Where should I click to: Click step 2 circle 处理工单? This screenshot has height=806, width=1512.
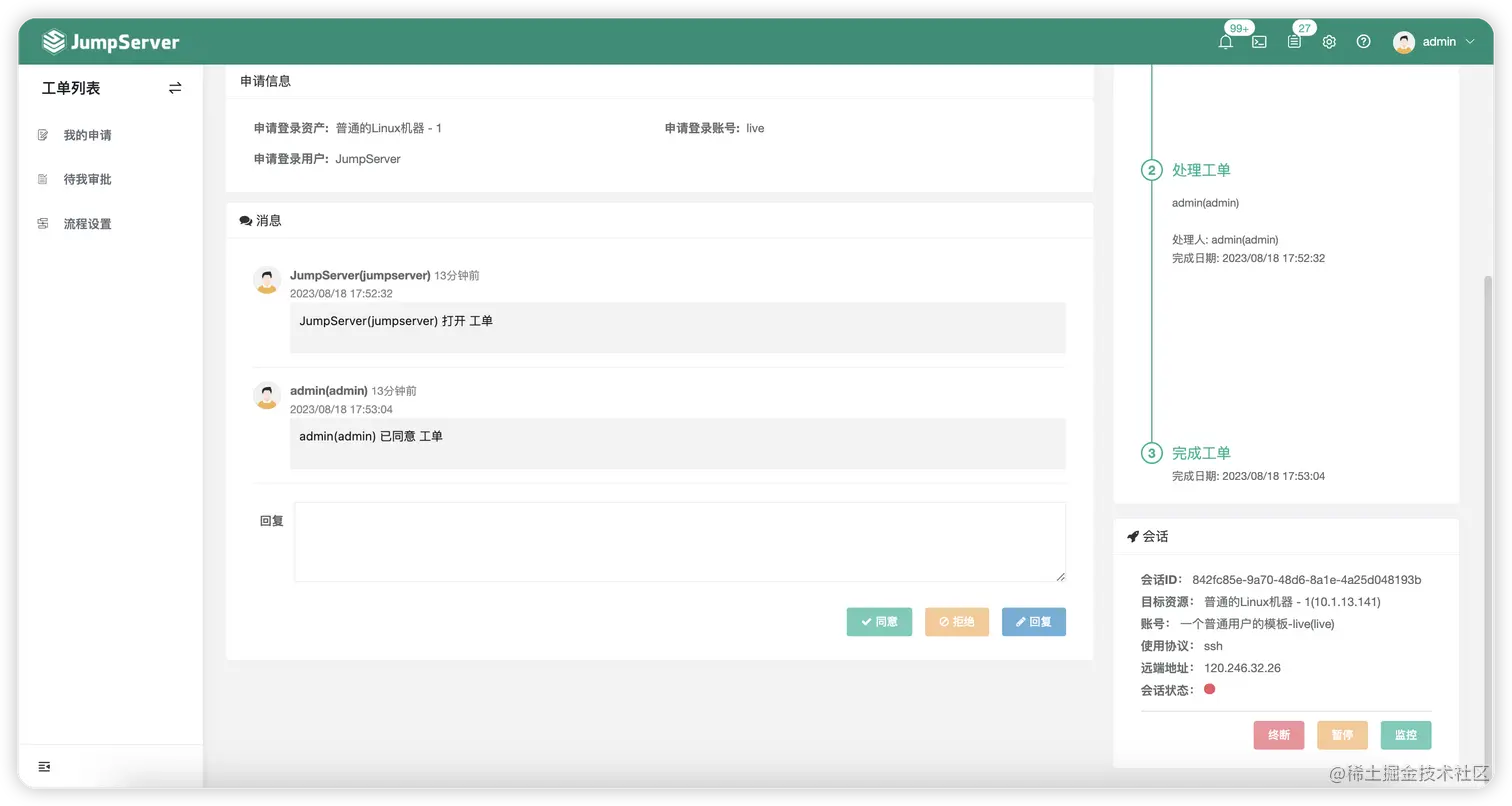[1152, 170]
